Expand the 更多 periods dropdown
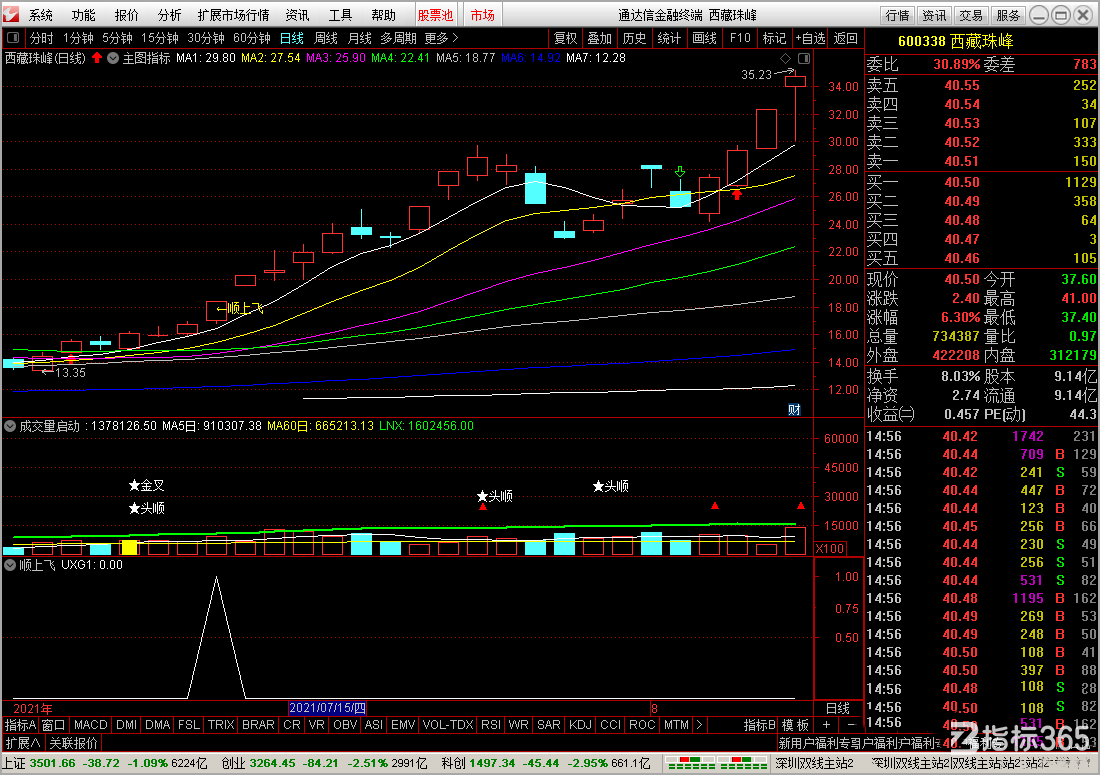 point(441,38)
